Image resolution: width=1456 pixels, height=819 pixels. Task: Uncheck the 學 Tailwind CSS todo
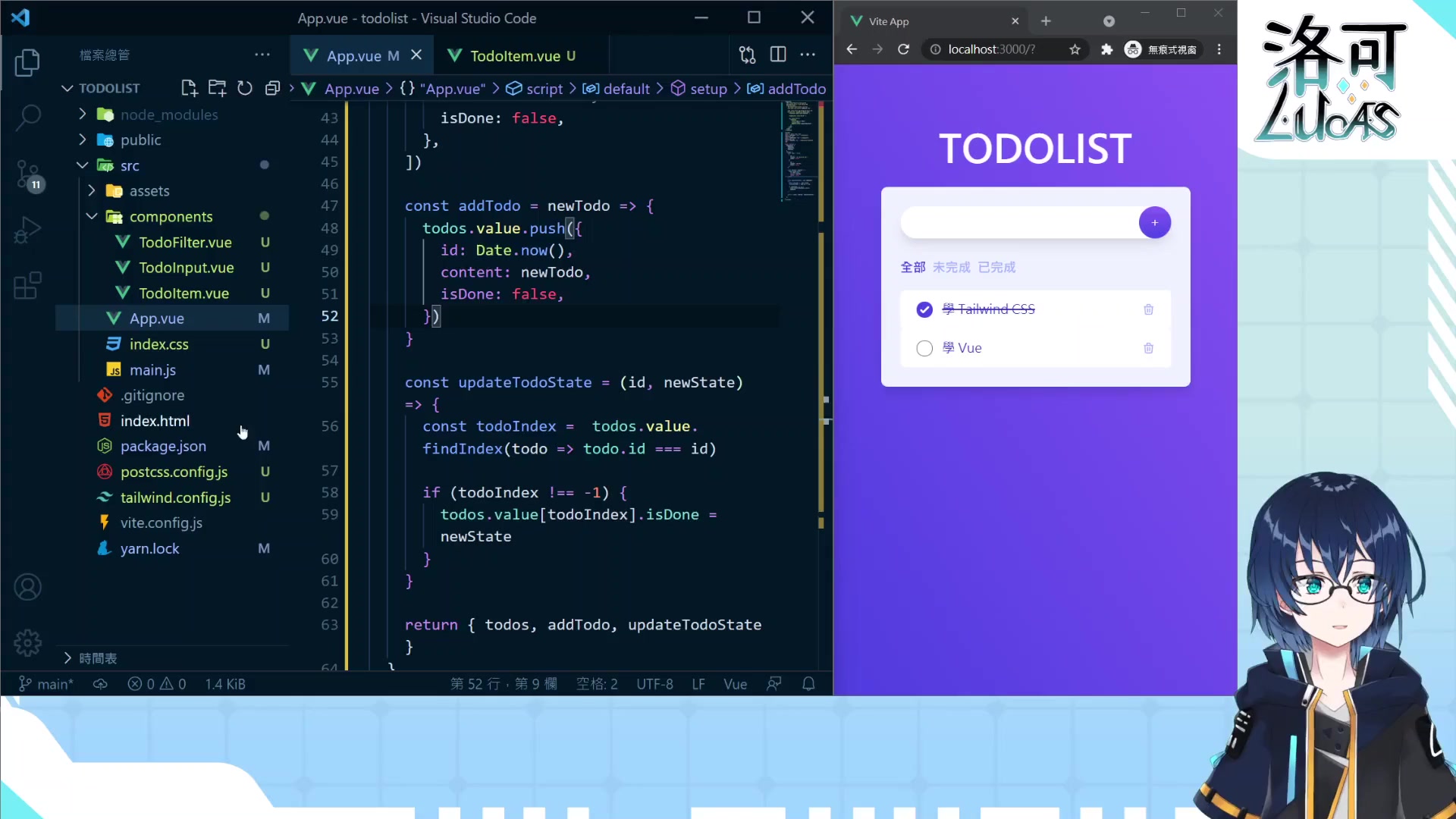pyautogui.click(x=924, y=309)
